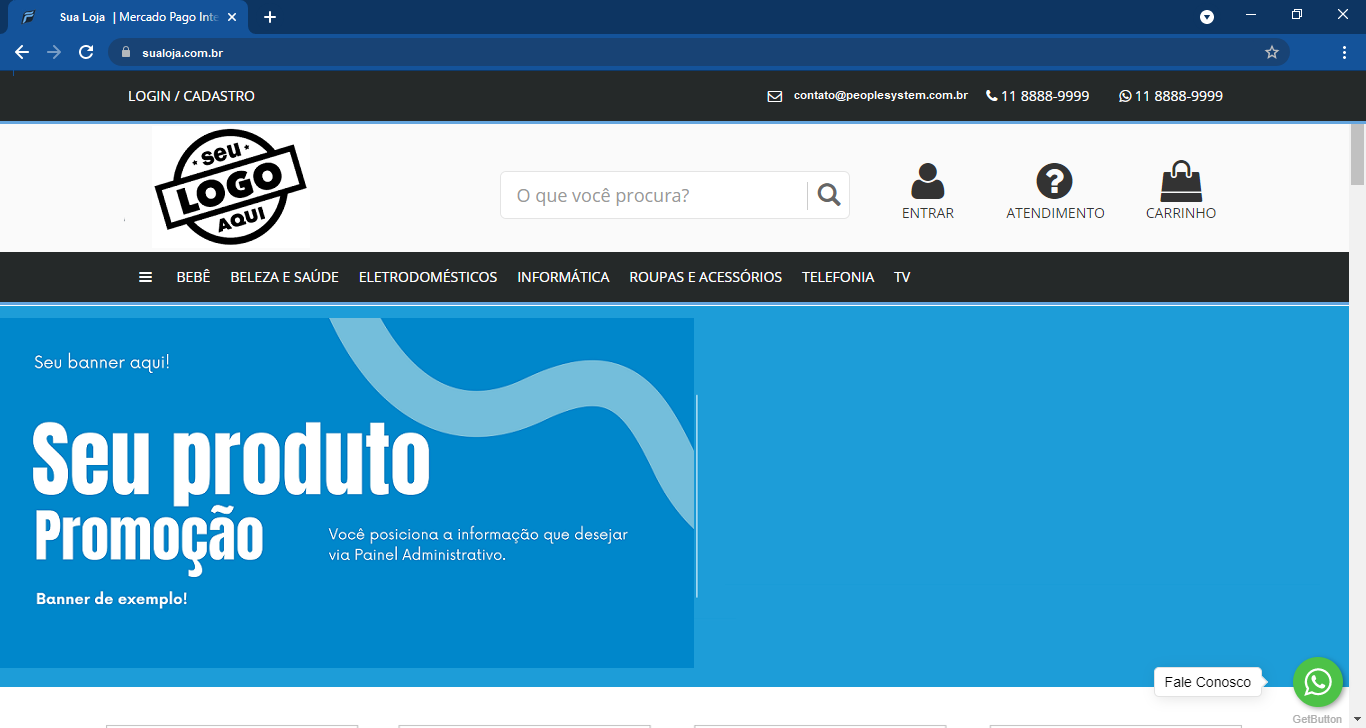Bookmark the page with the star icon
The width and height of the screenshot is (1366, 728).
coord(1271,51)
